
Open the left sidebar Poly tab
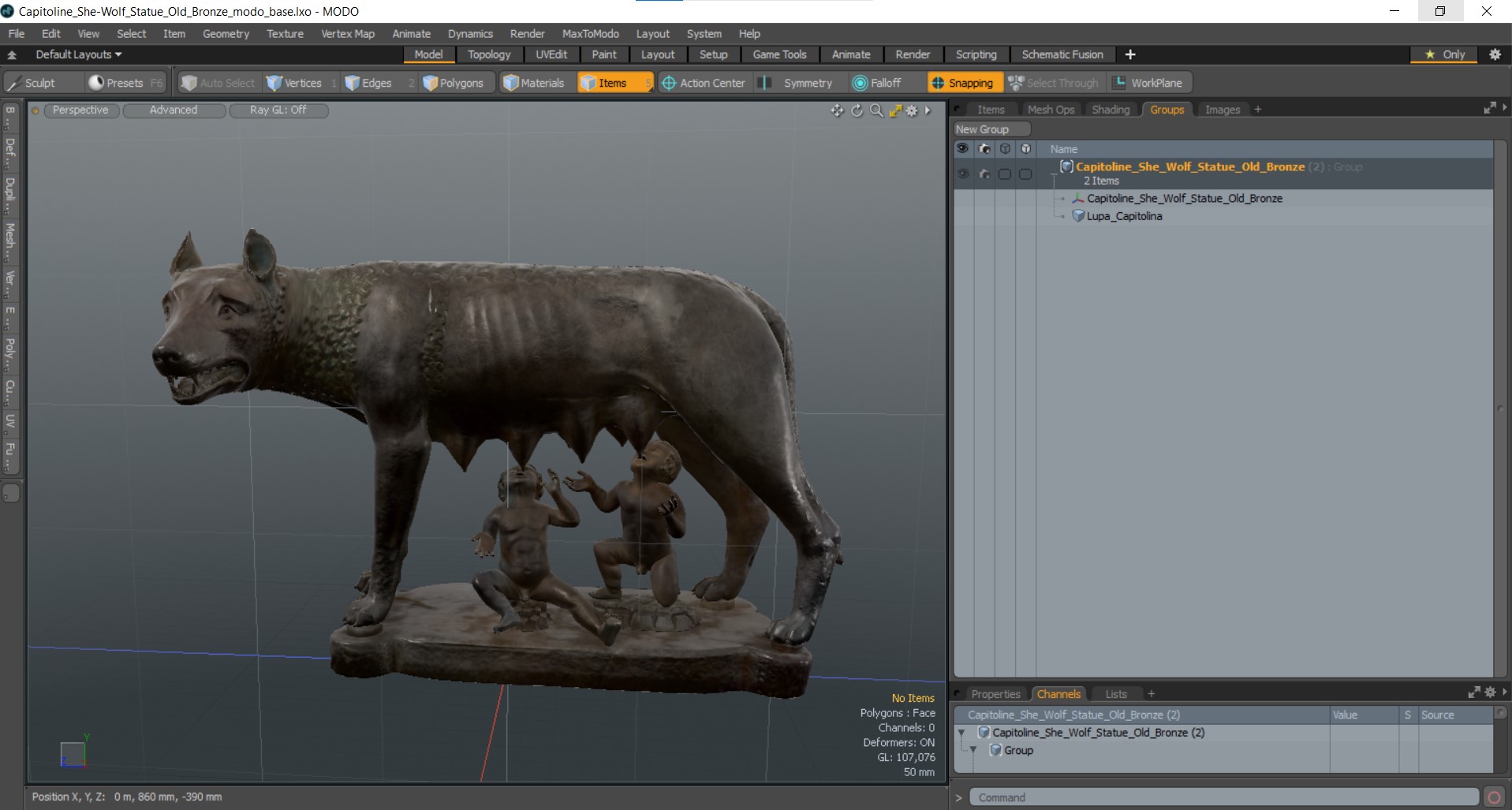[x=10, y=354]
